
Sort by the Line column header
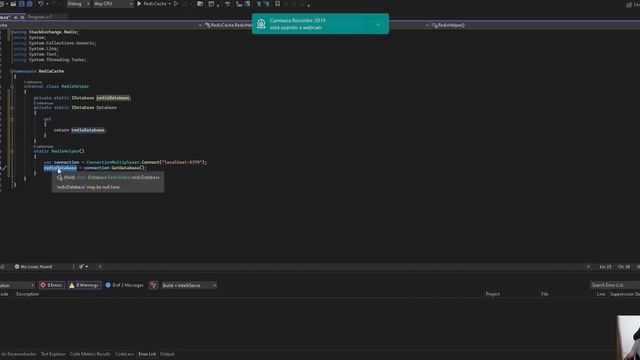[600, 294]
